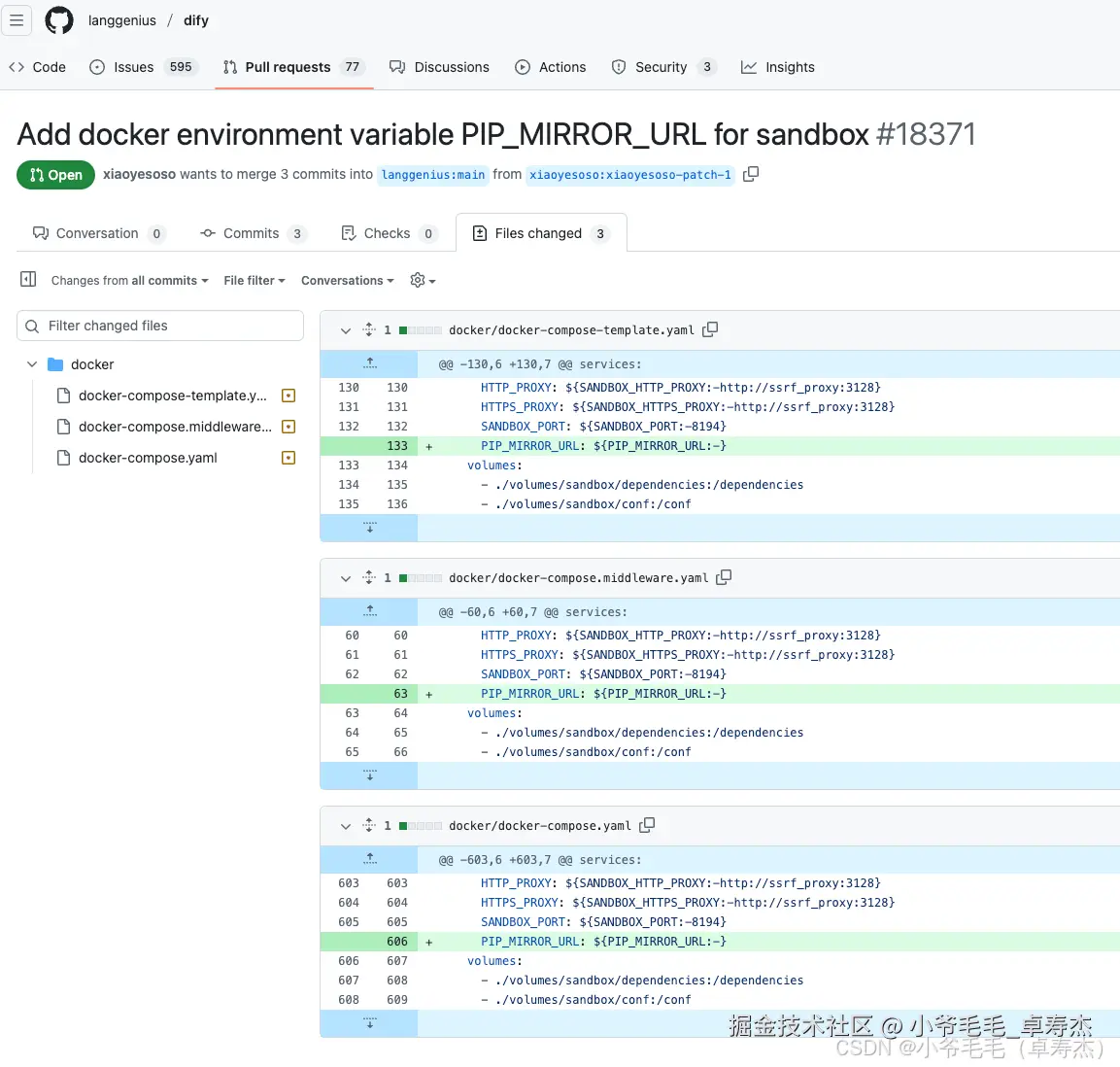Expand lines below line 66 hunk
This screenshot has width=1120, height=1067.
click(369, 775)
